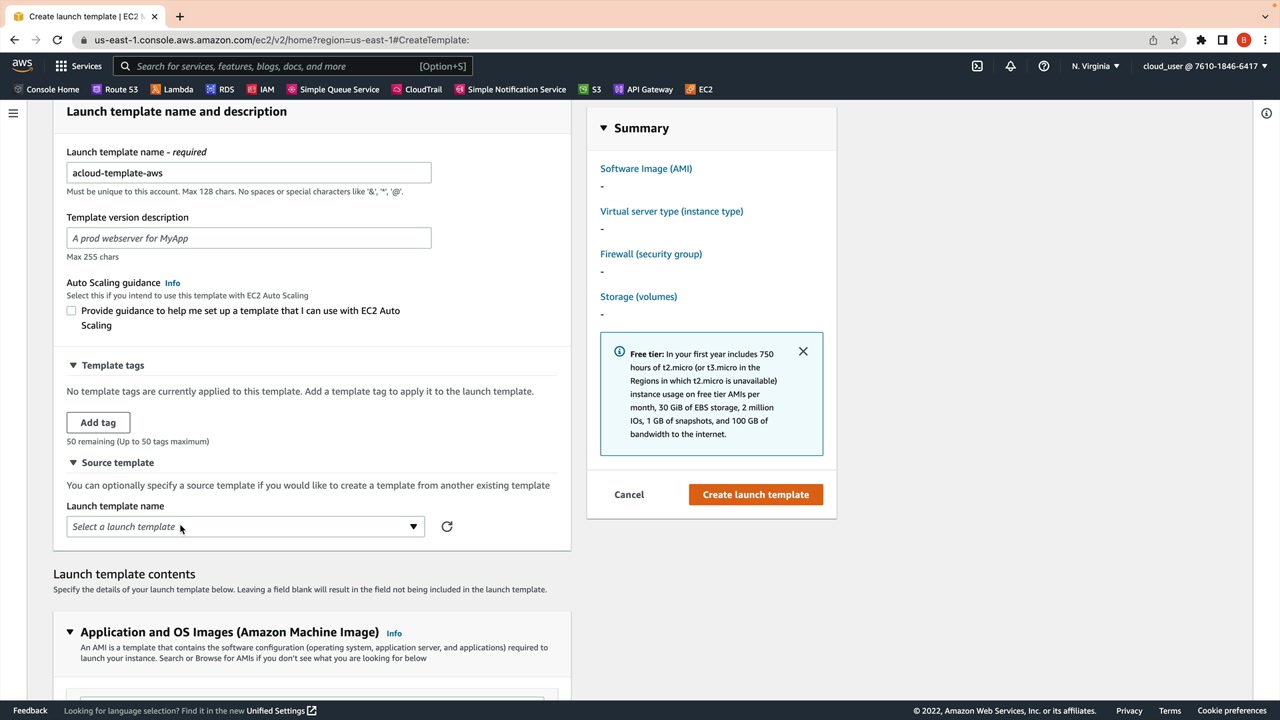
Task: Open the Simple Notification Service shortcut
Action: [x=510, y=89]
